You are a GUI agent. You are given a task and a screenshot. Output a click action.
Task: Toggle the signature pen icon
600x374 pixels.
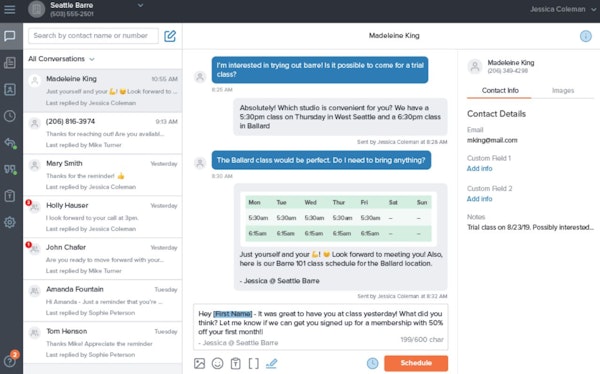[x=271, y=363]
